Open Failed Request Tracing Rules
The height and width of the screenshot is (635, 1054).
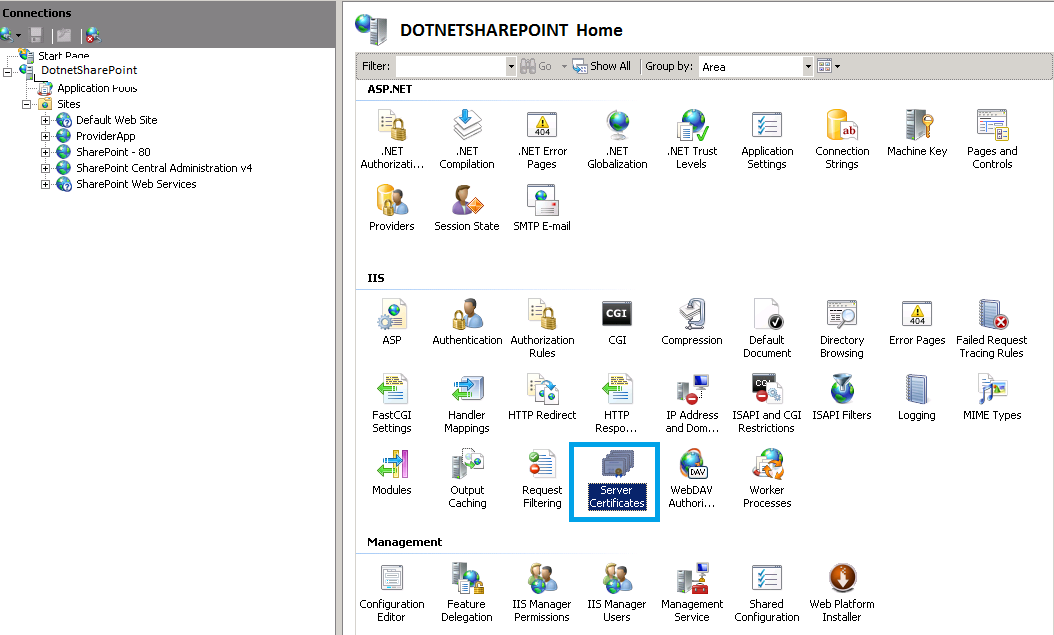tap(992, 328)
